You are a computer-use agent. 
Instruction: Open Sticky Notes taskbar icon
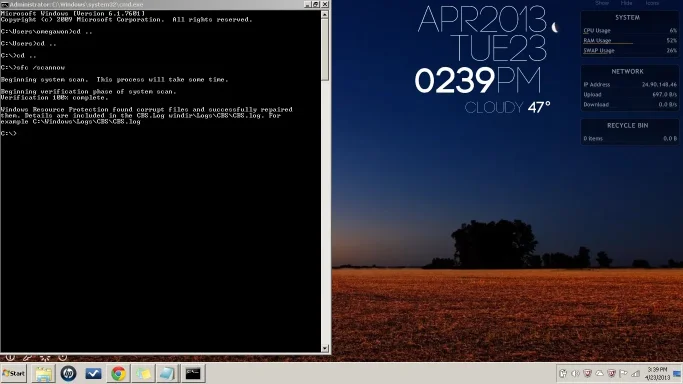(143, 374)
